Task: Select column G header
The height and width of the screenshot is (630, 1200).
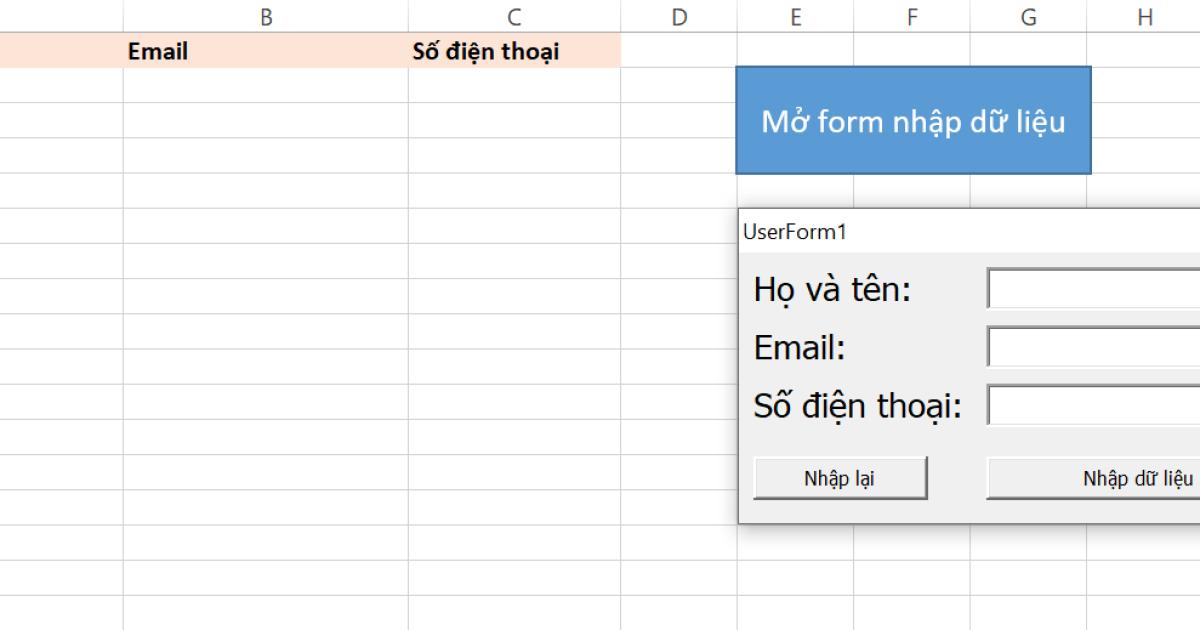Action: pyautogui.click(x=1027, y=16)
